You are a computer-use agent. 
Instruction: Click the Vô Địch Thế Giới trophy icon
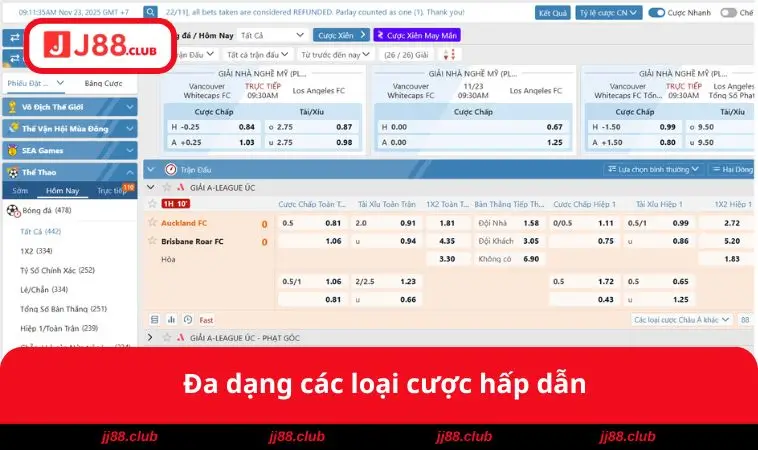[x=13, y=107]
